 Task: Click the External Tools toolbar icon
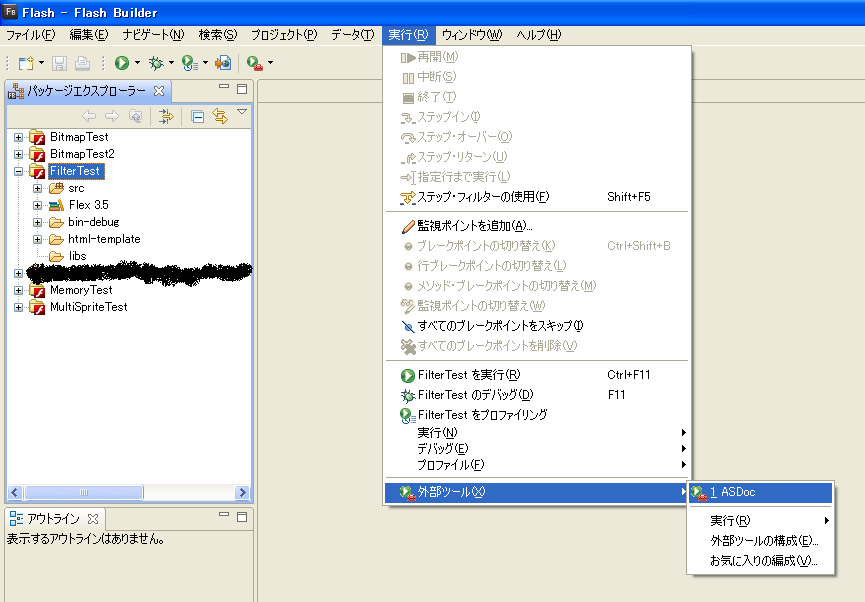254,63
